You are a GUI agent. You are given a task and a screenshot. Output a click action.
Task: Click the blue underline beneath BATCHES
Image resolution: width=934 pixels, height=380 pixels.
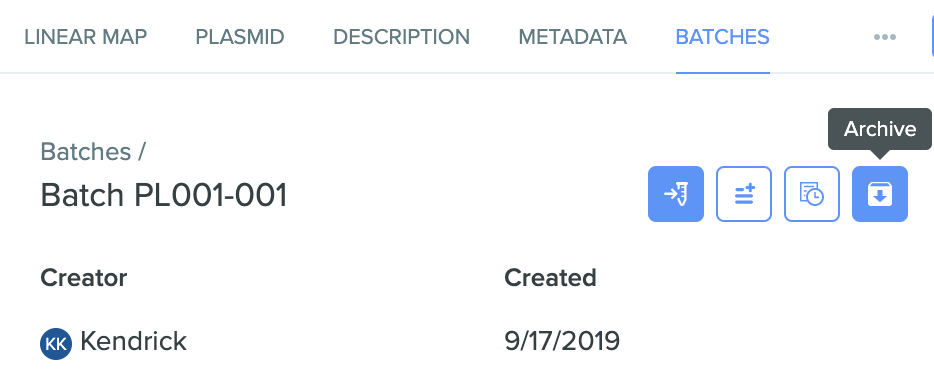click(x=723, y=73)
